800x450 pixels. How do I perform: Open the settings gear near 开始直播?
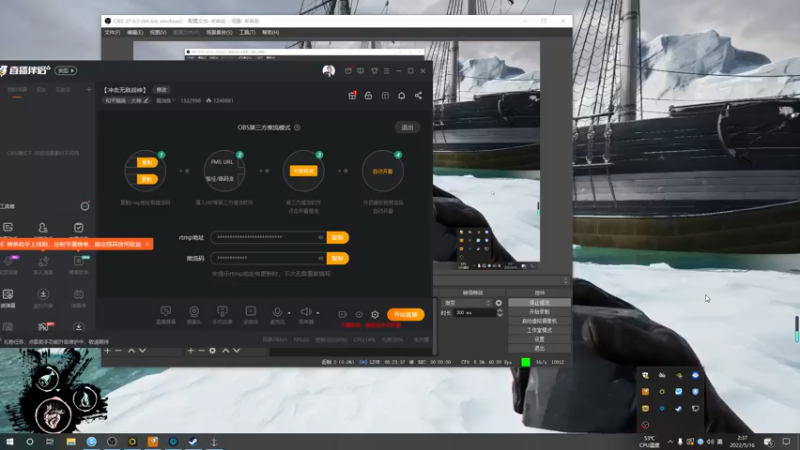(375, 315)
